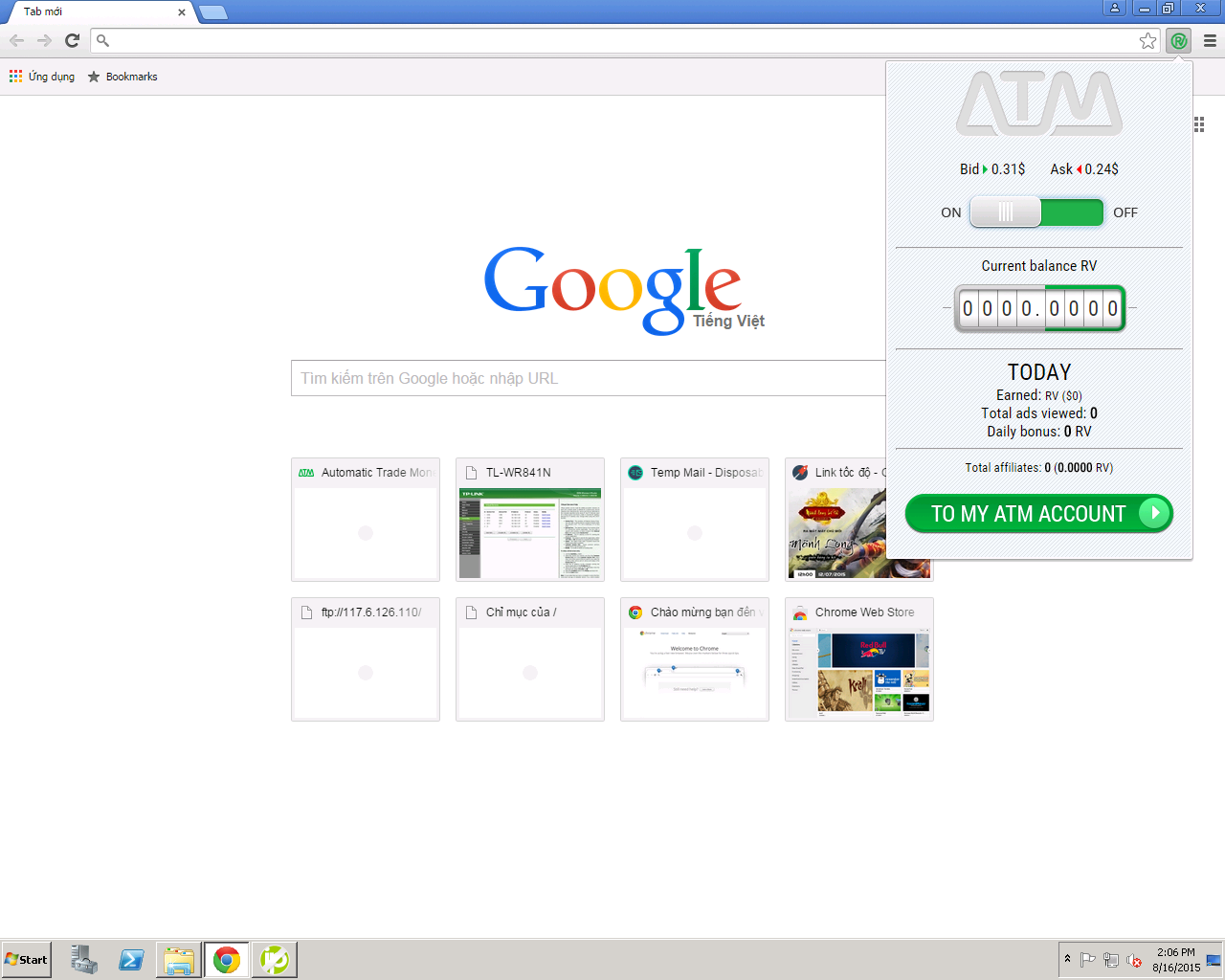Open Server Manager from the taskbar

point(84,960)
